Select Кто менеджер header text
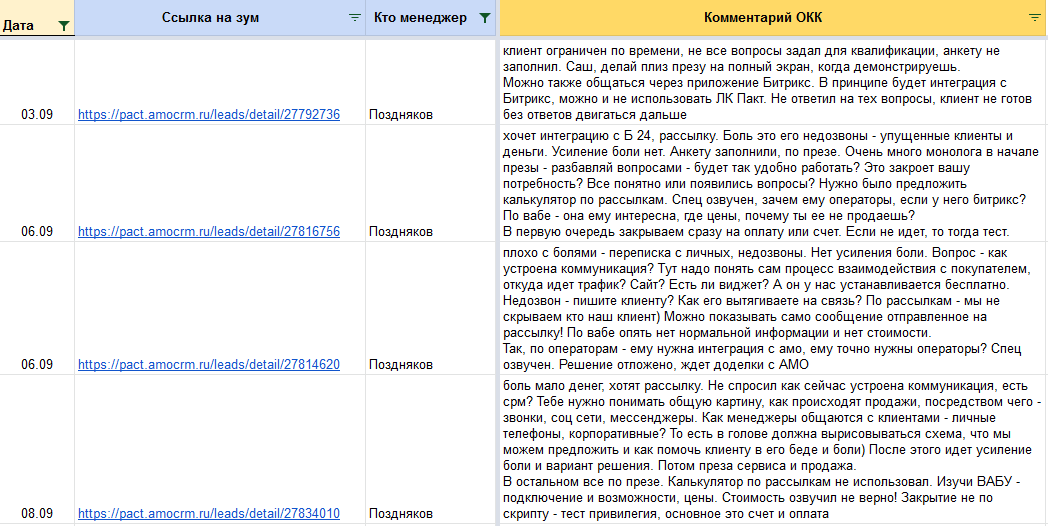This screenshot has width=1048, height=526. [x=420, y=18]
